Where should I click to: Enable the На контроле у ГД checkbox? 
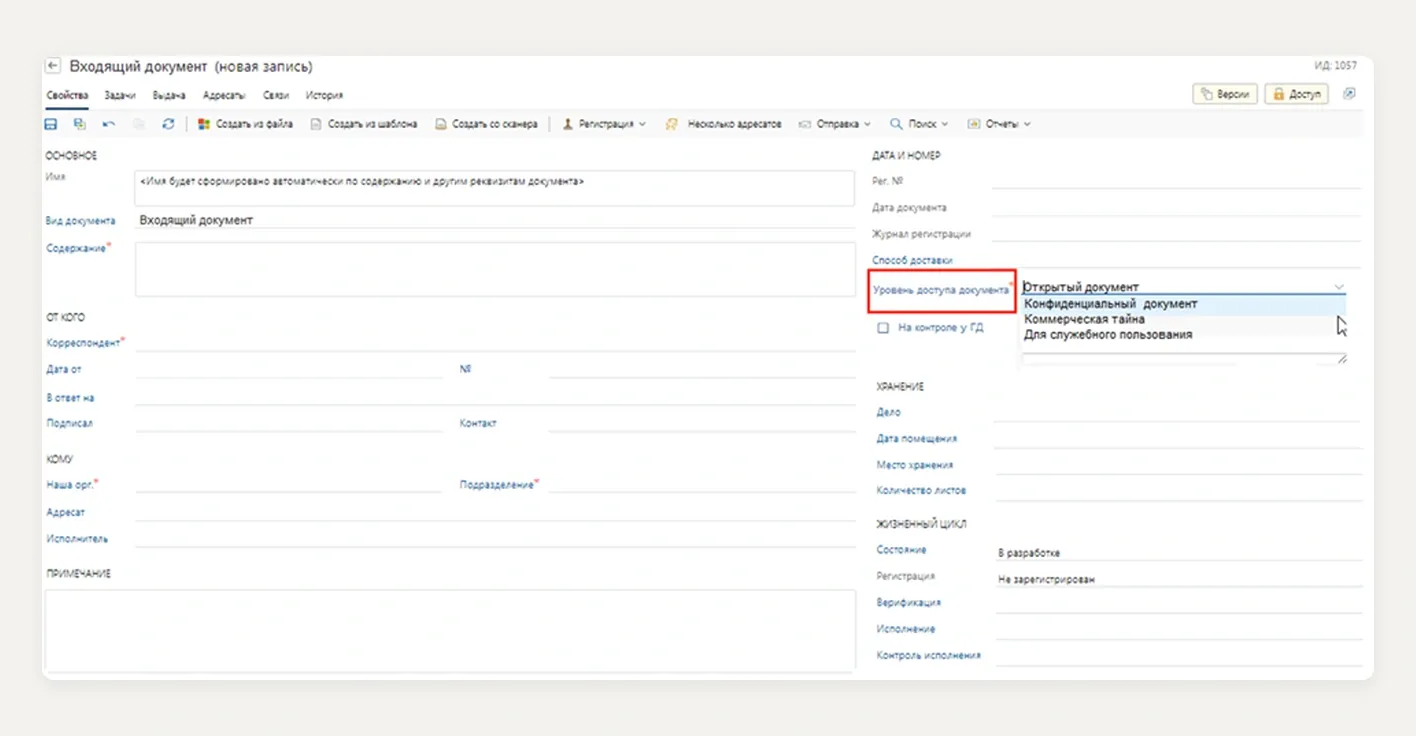[883, 328]
